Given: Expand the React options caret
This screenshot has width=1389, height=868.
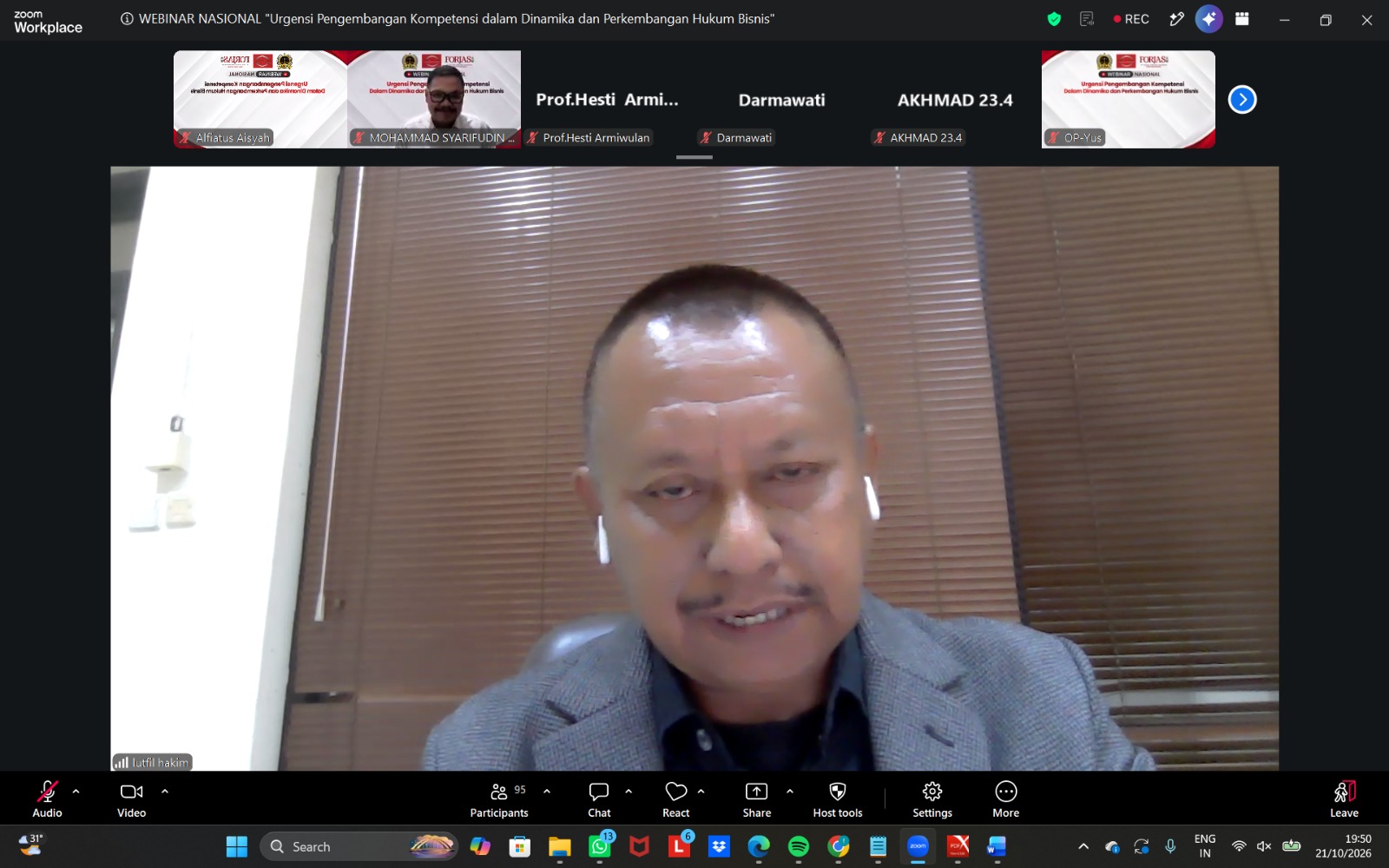Looking at the screenshot, I should pos(701,792).
